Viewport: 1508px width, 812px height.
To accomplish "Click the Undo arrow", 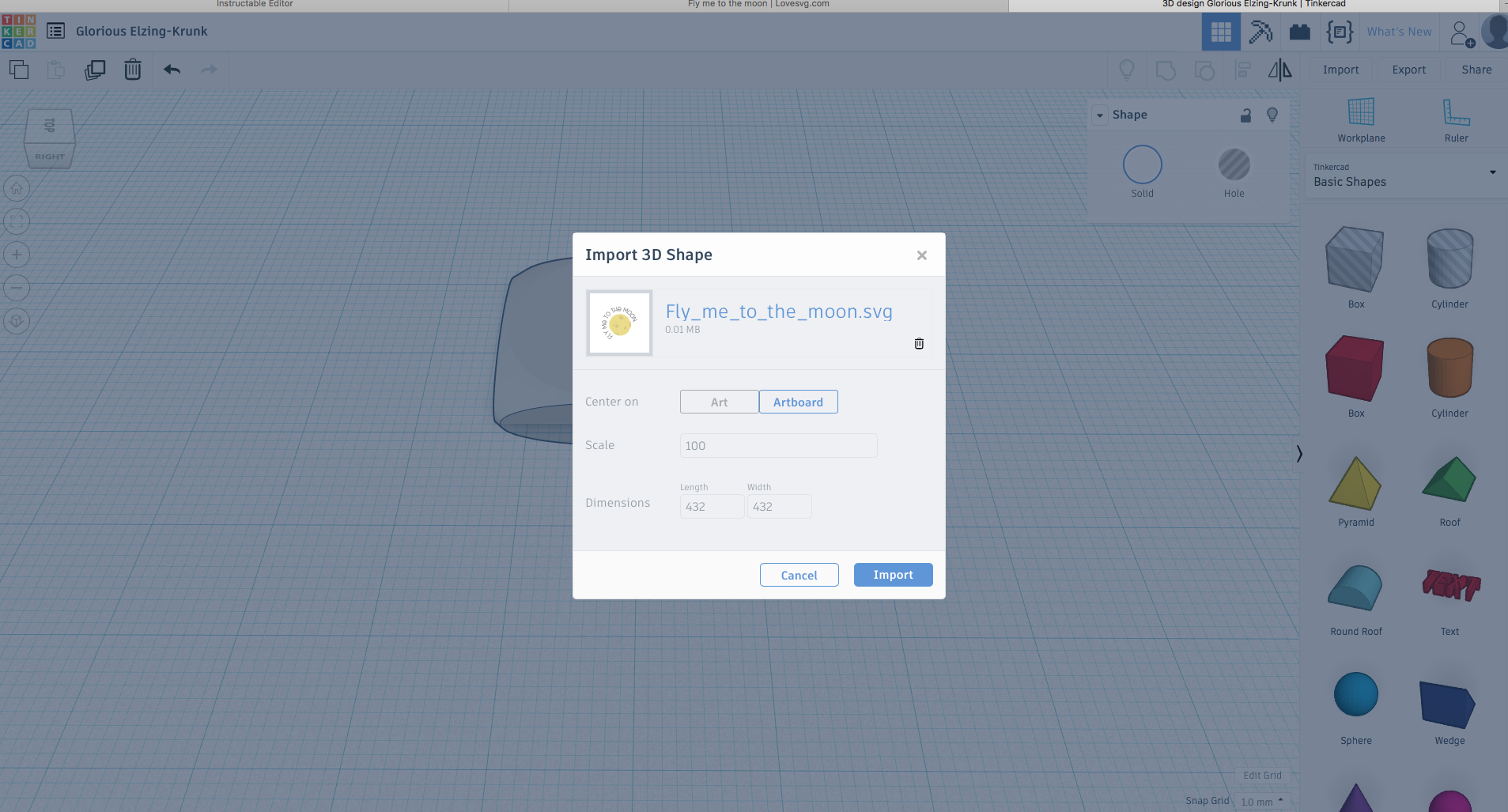I will (x=172, y=70).
